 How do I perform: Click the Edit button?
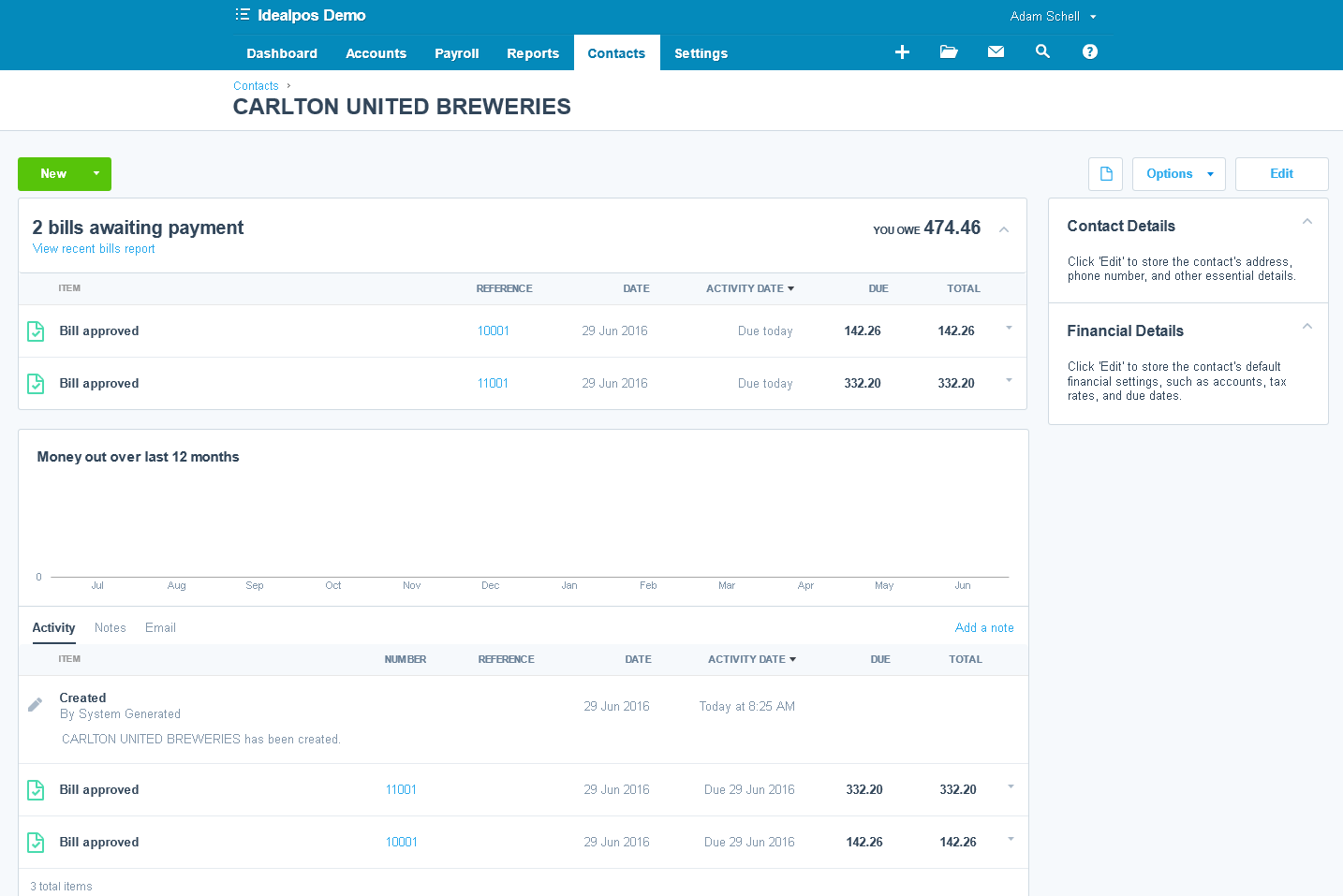point(1281,174)
